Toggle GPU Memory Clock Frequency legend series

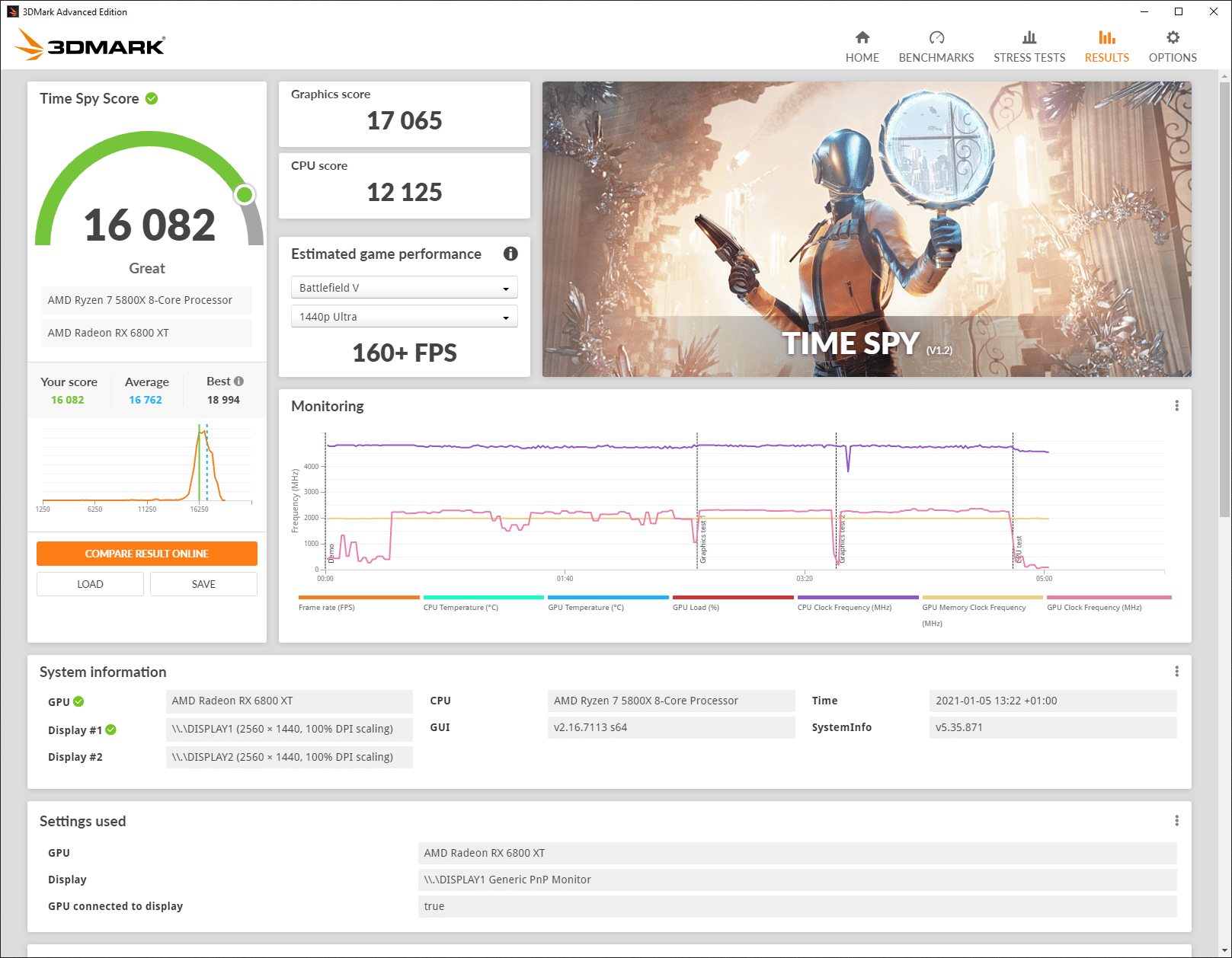pyautogui.click(x=982, y=612)
